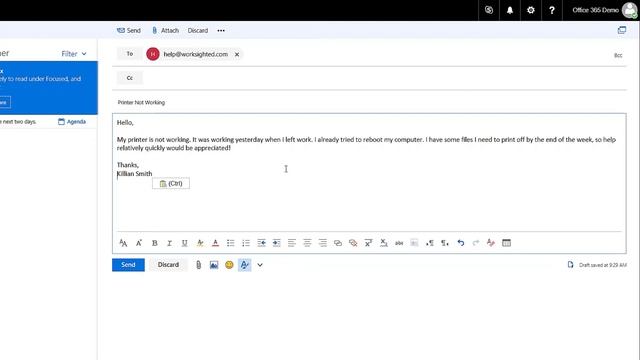The image size is (640, 360).
Task: Select the help@worksighted.com recipient chip
Action: point(196,54)
